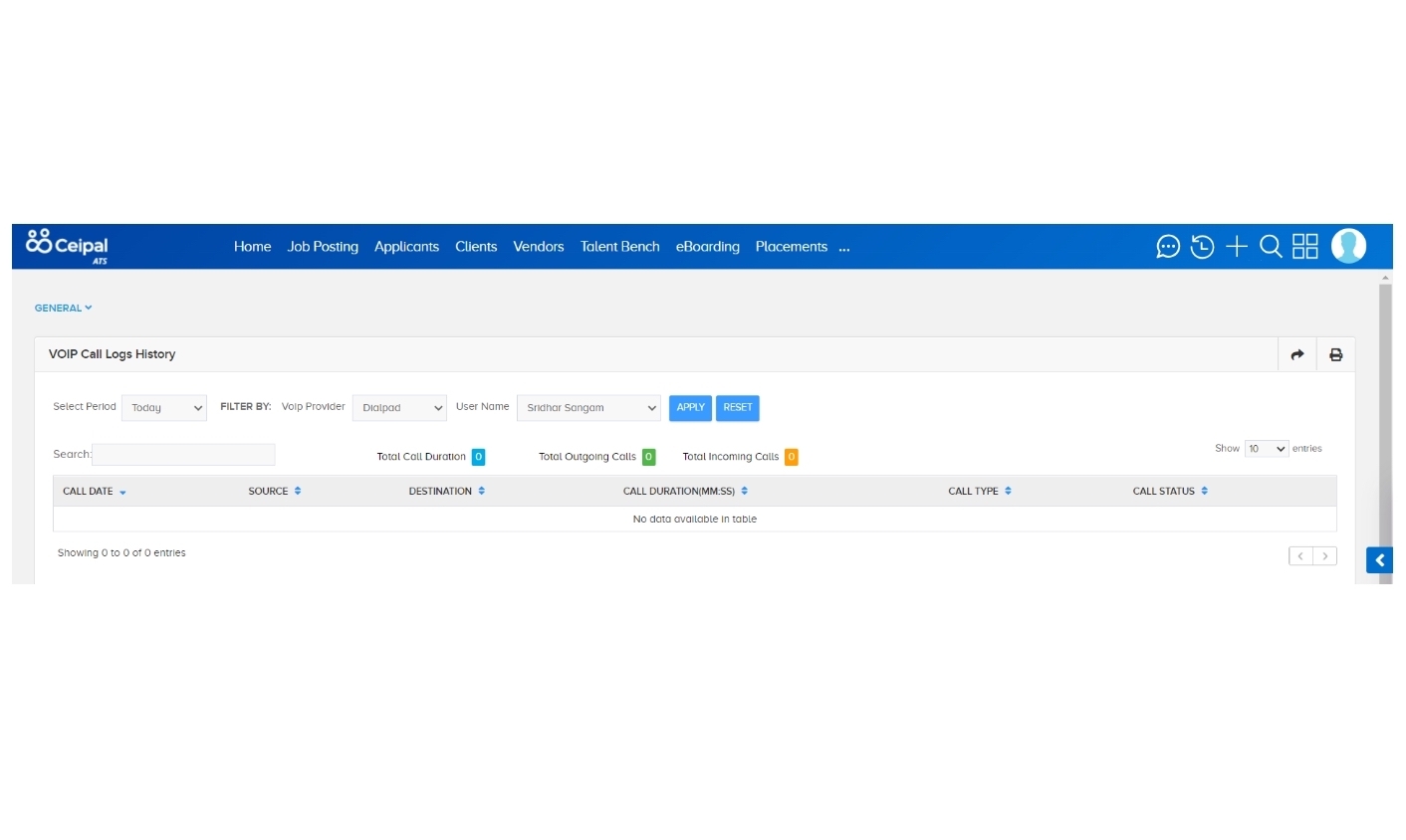Open the Applicants menu
The width and height of the screenshot is (1406, 840).
[x=406, y=247]
